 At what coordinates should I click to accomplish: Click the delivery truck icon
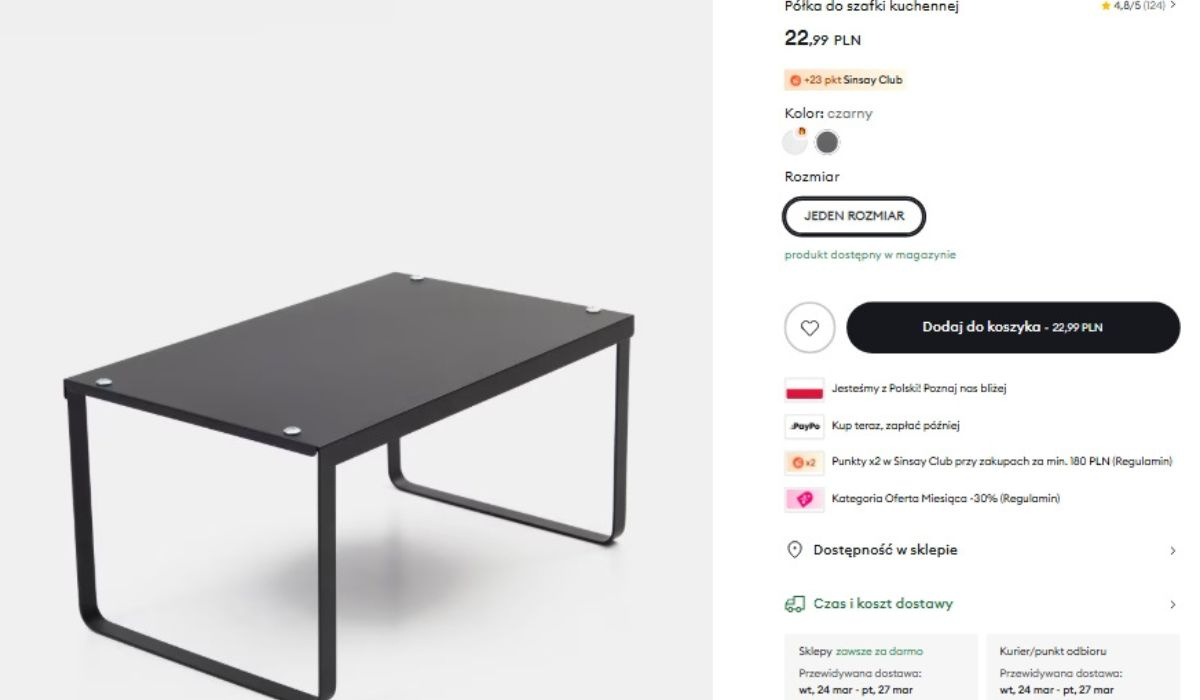coord(796,604)
